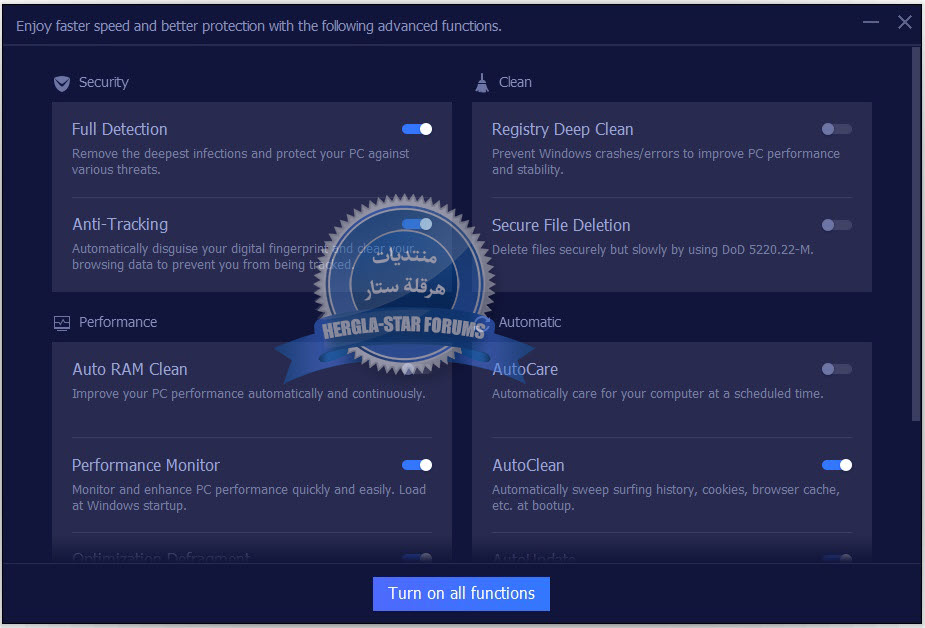Click the Performance Monitor title
The height and width of the screenshot is (628, 925).
[x=146, y=465]
